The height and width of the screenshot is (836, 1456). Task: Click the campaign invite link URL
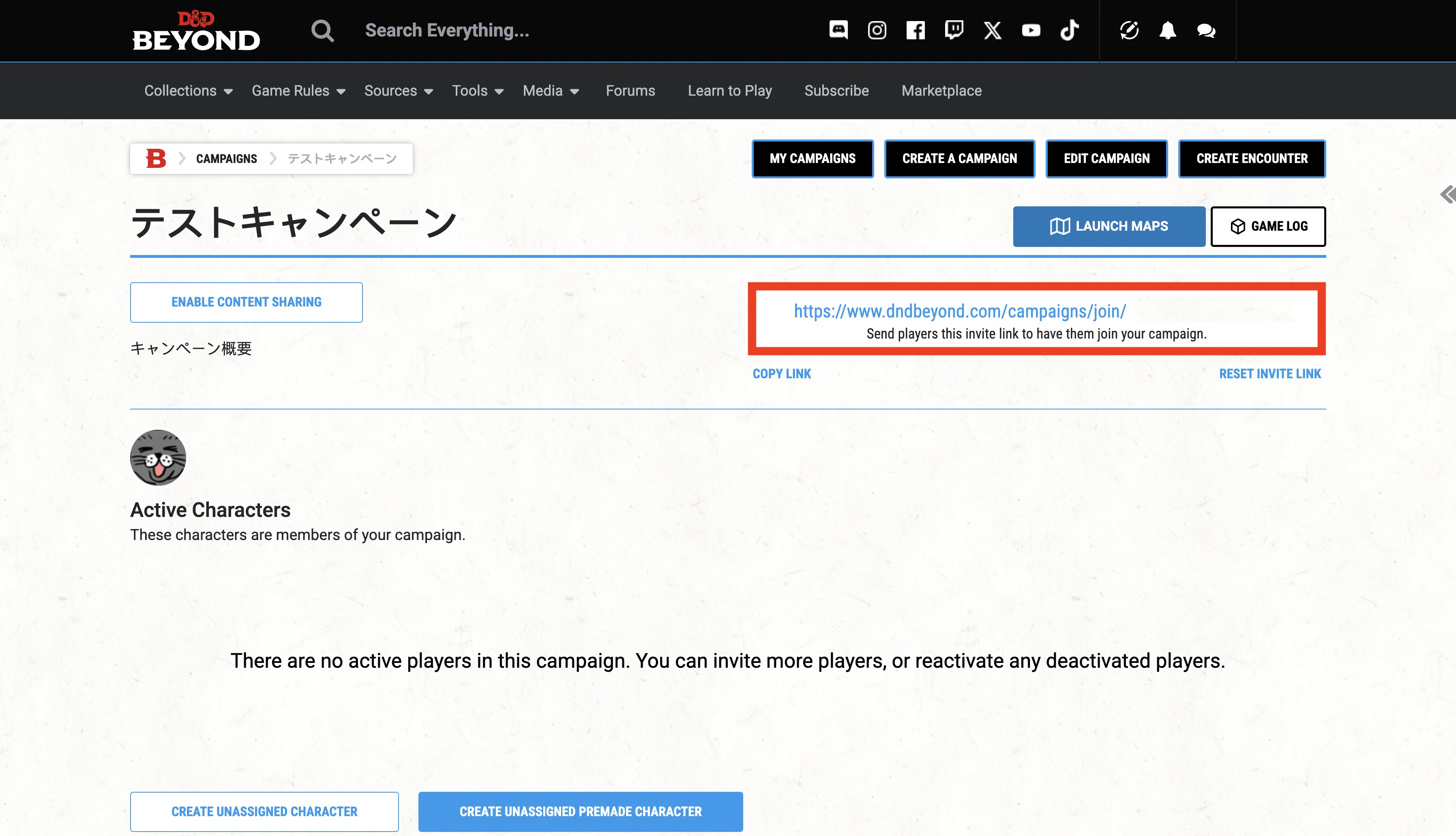[959, 311]
